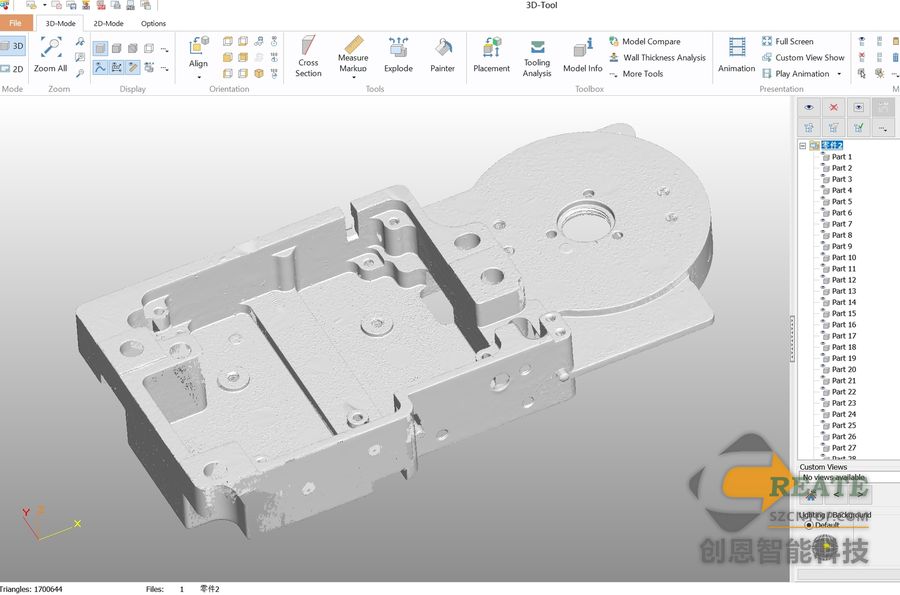The width and height of the screenshot is (900, 595).
Task: Start Custom View Show
Action: [x=803, y=57]
